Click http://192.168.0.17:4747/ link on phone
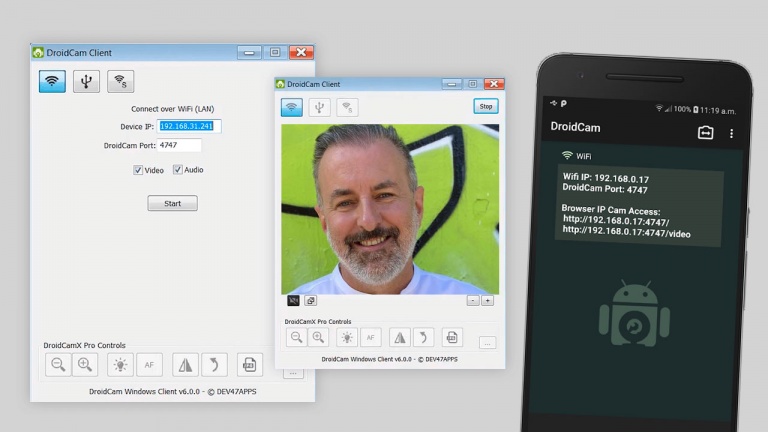Screen dimensions: 768x432 click(616, 220)
